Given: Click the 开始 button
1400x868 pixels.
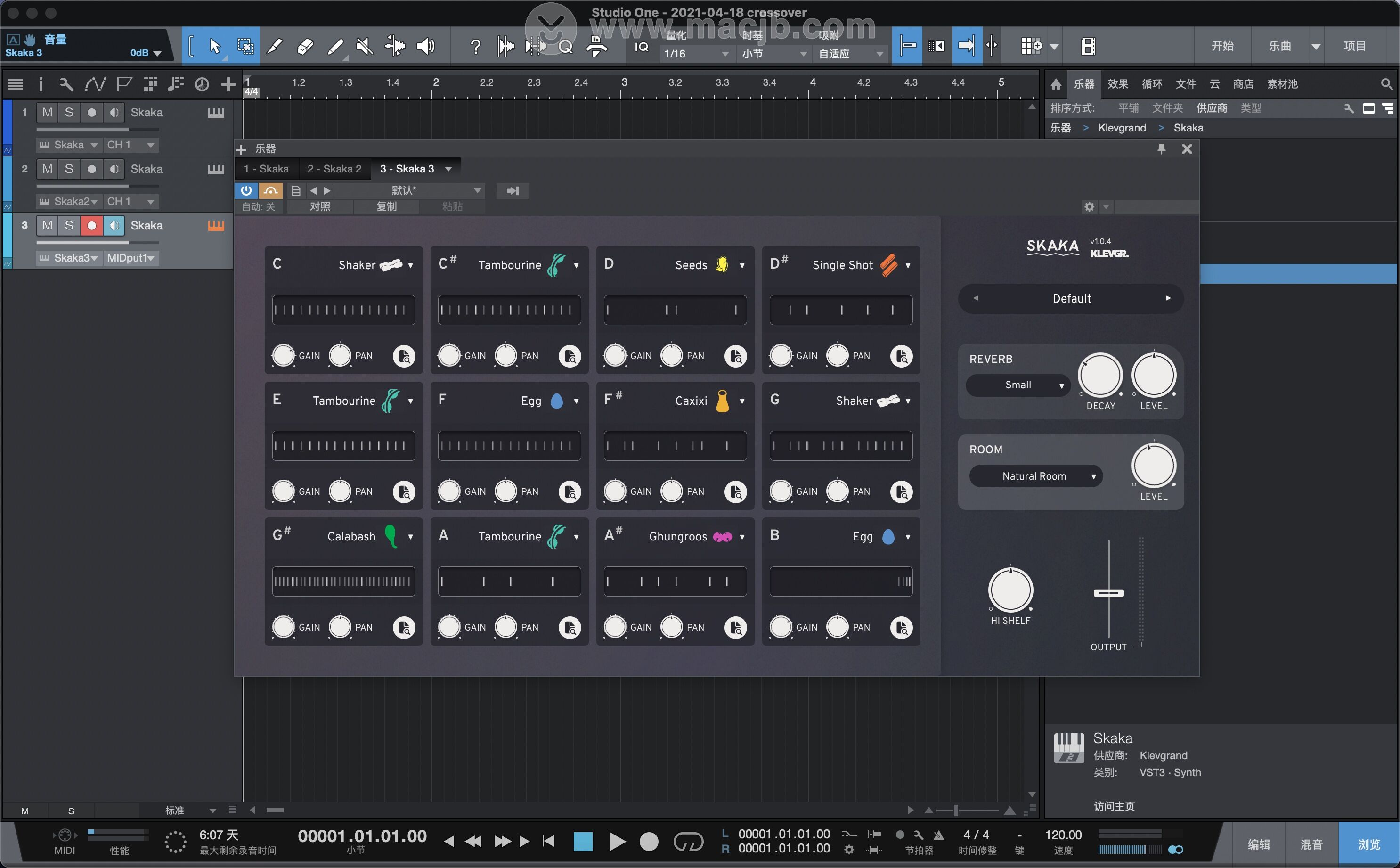Looking at the screenshot, I should 1223,46.
